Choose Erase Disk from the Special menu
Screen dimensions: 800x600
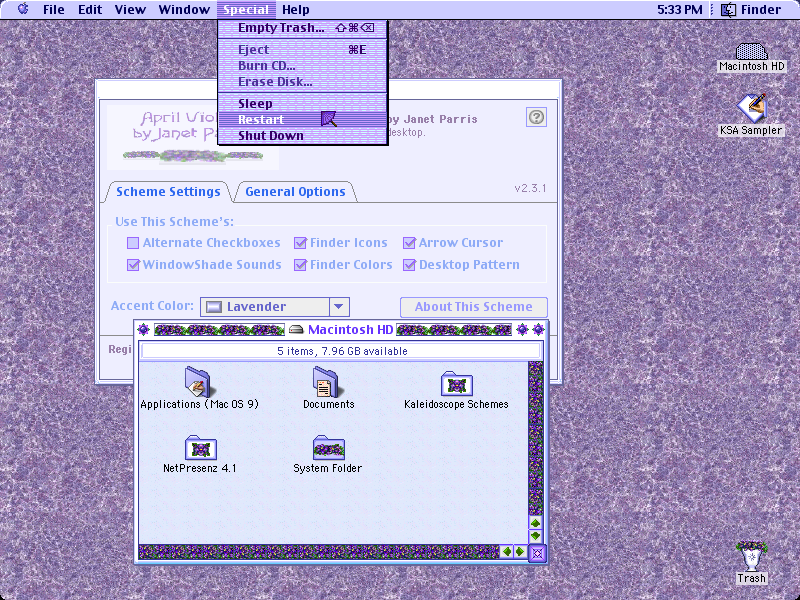pyautogui.click(x=303, y=81)
